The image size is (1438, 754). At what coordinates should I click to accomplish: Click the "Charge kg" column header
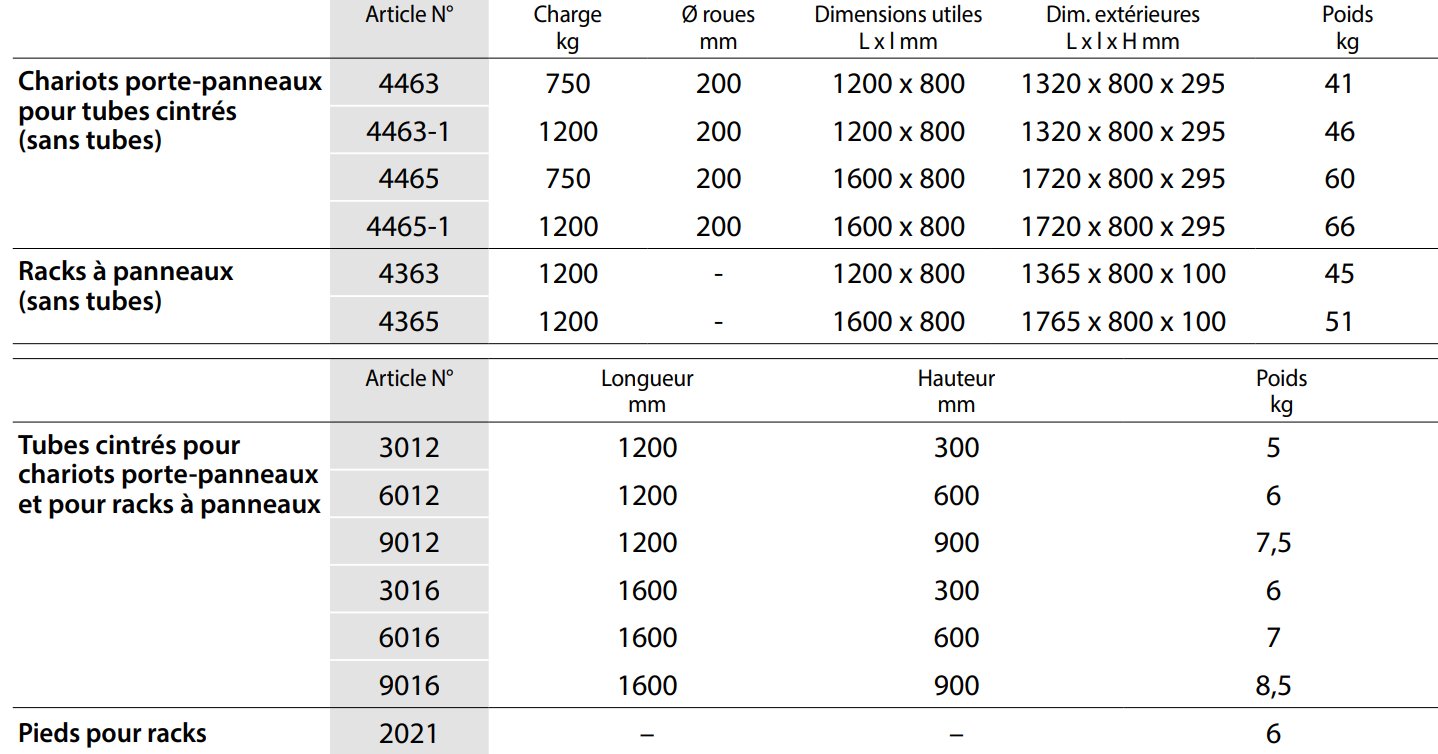click(567, 28)
